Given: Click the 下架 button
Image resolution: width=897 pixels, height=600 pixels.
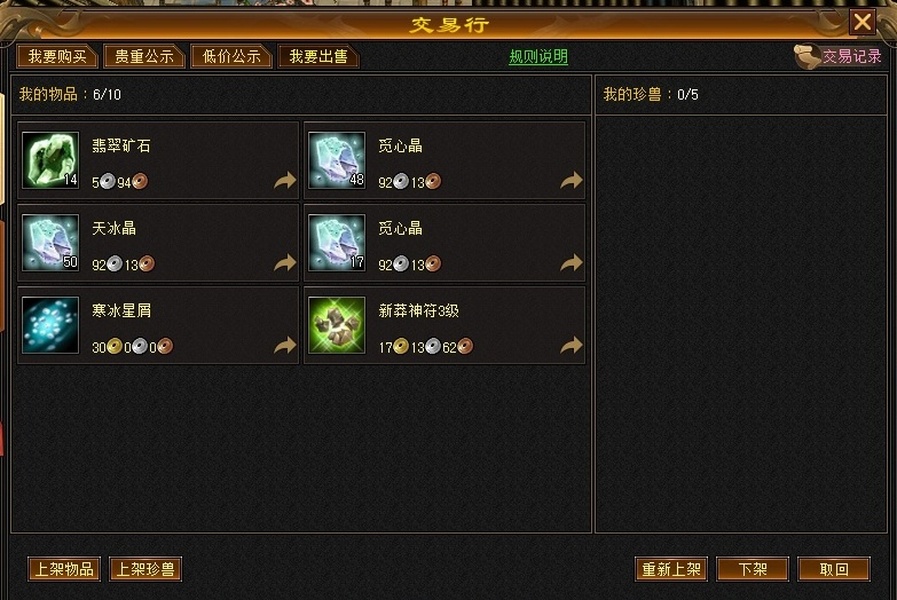Looking at the screenshot, I should tap(752, 569).
